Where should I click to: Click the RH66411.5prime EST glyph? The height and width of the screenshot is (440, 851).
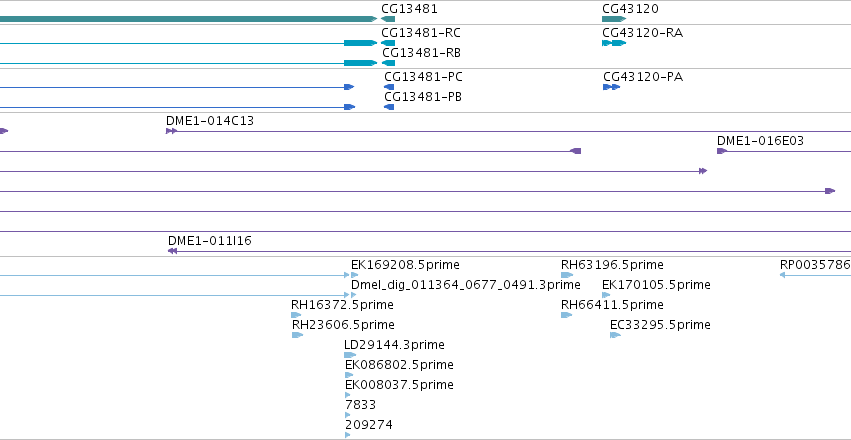pos(567,315)
